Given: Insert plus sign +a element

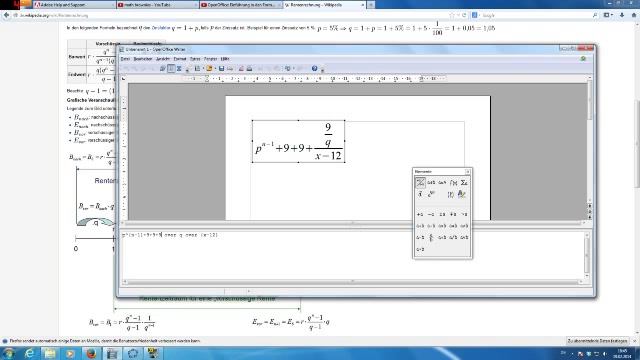Looking at the screenshot, I should (x=420, y=214).
